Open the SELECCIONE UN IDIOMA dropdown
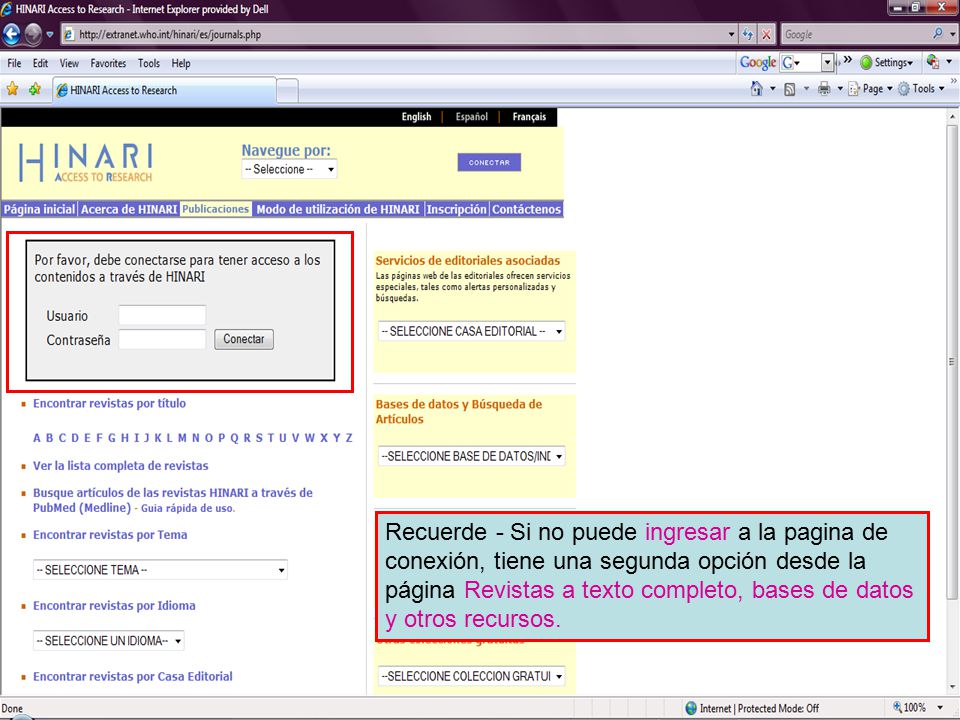 click(108, 641)
